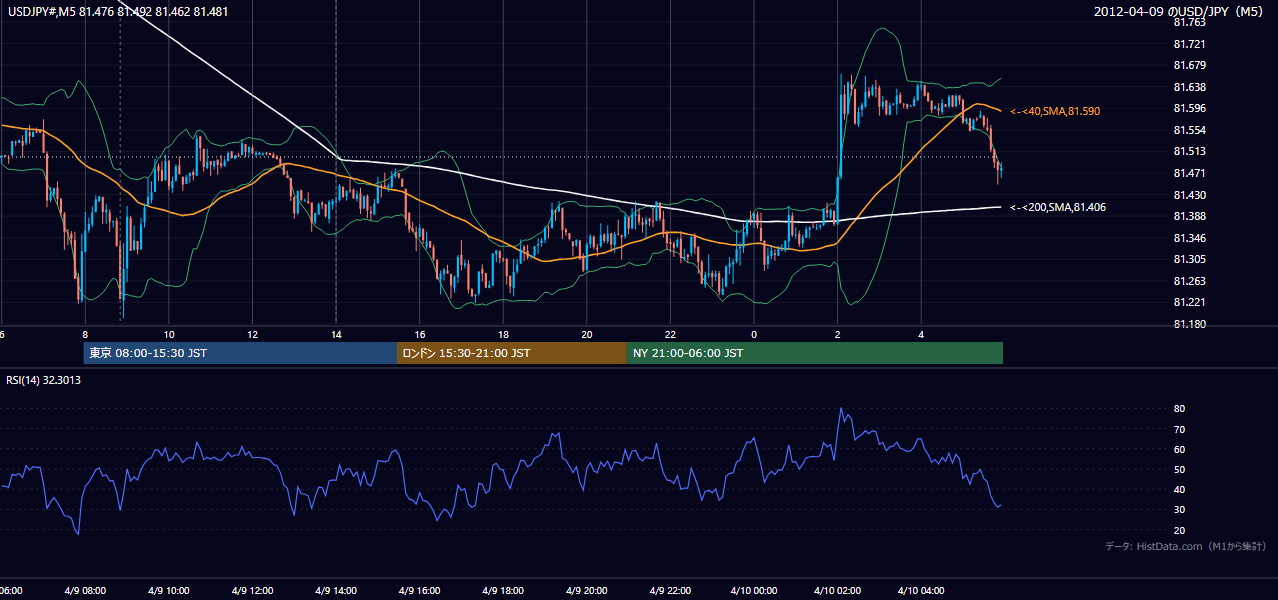
Task: Click hour tick 22 below the price chart
Action: [671, 334]
